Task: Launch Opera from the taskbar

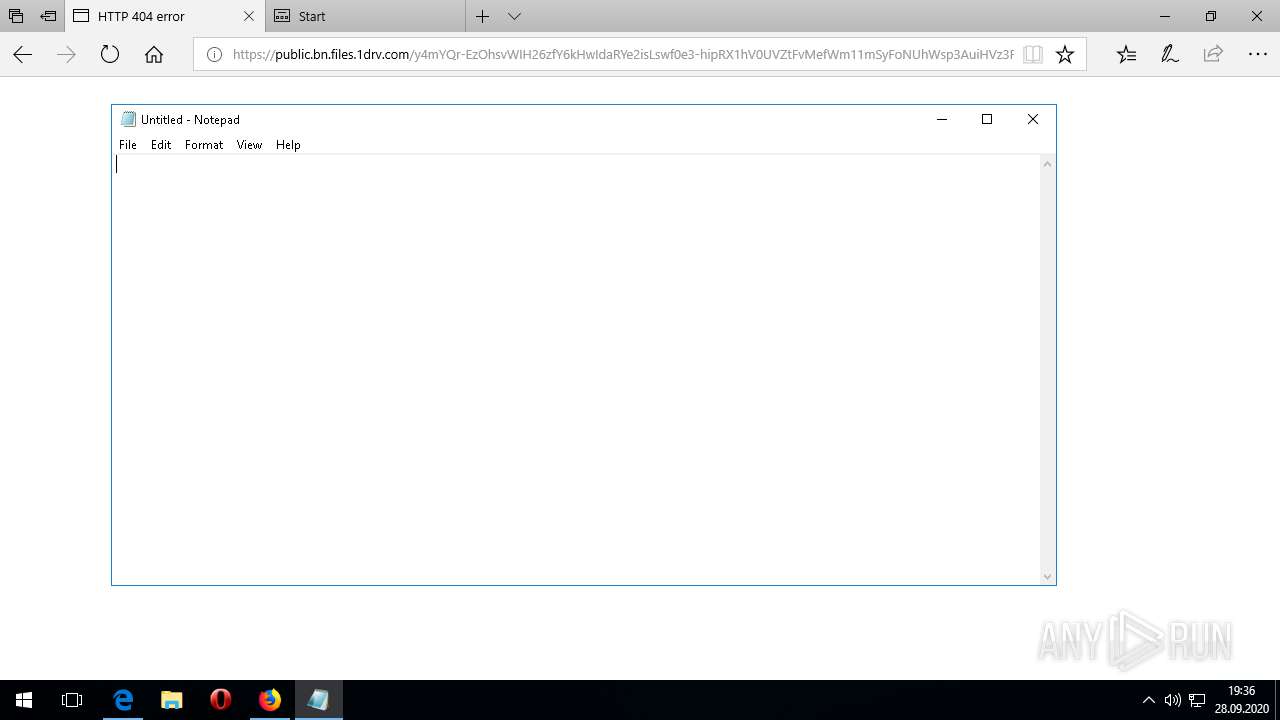Action: coord(221,700)
